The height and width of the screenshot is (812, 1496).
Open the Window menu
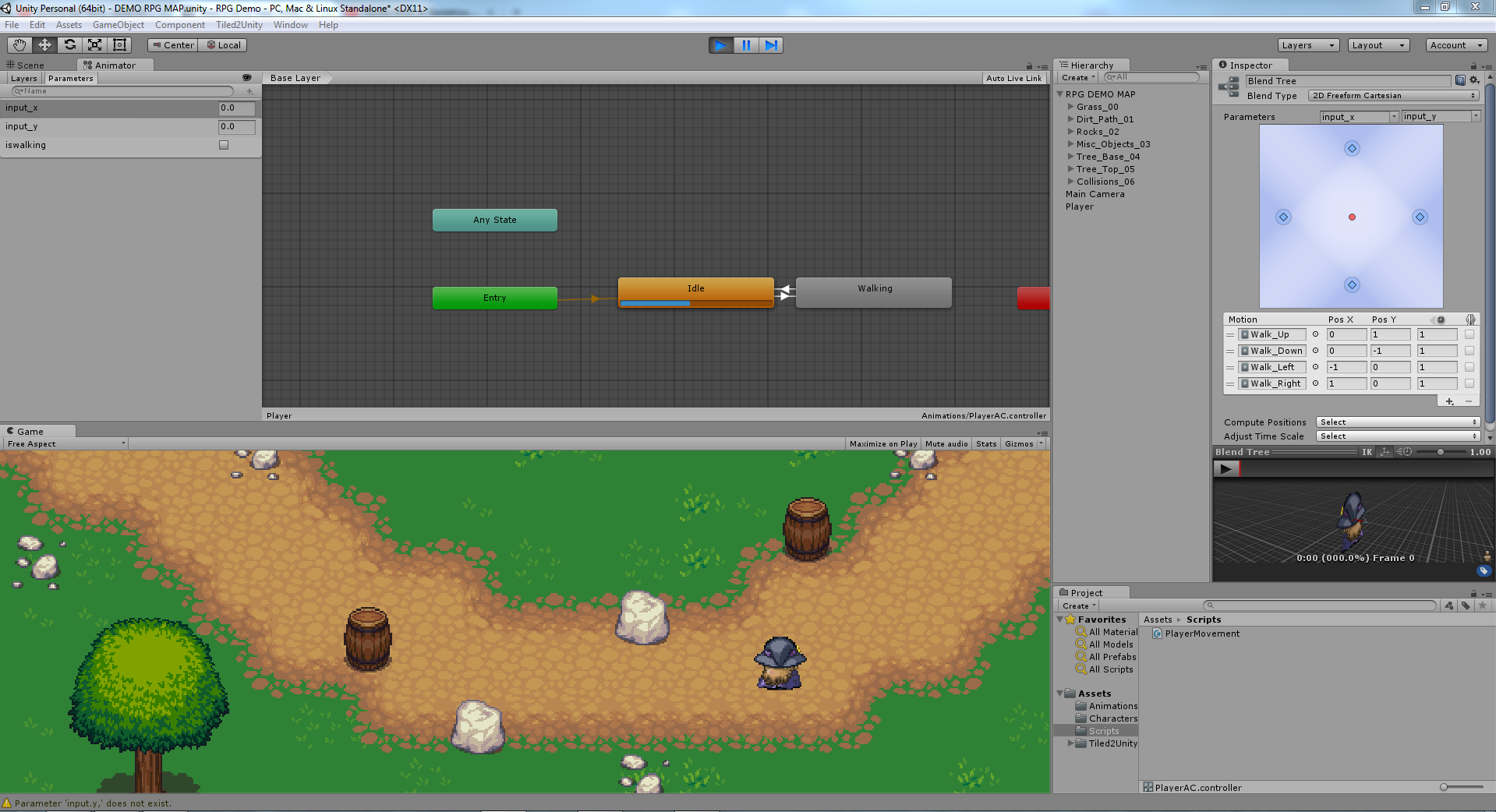291,25
